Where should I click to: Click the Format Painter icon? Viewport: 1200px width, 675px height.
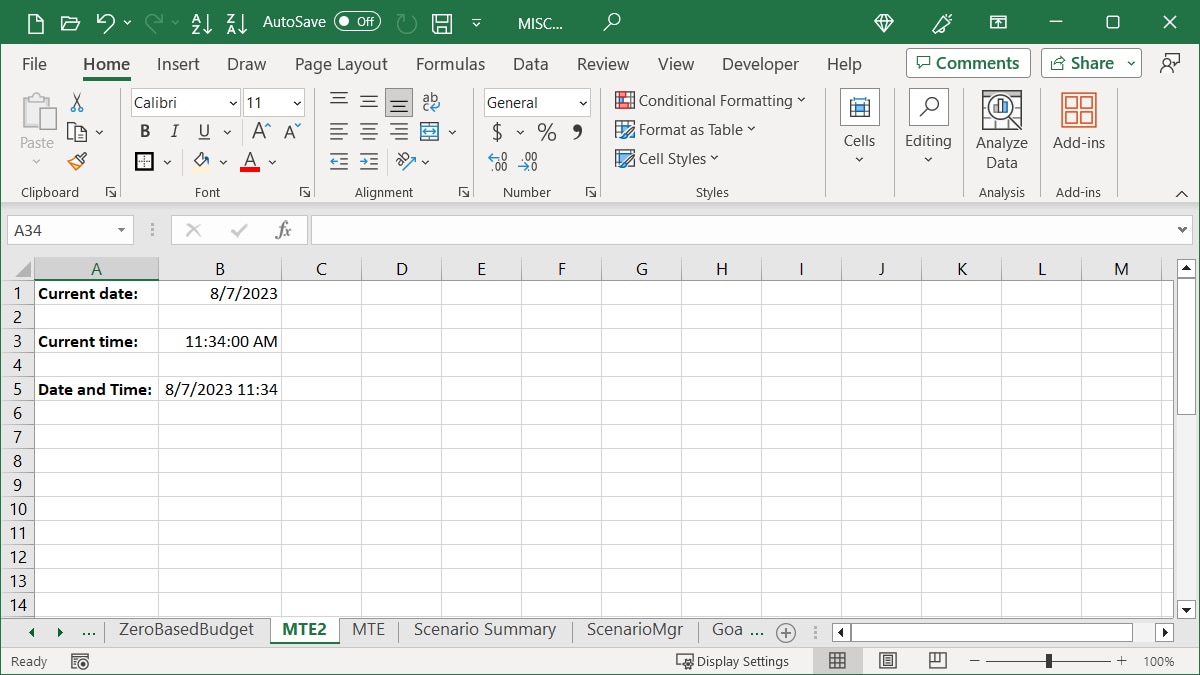pos(76,161)
